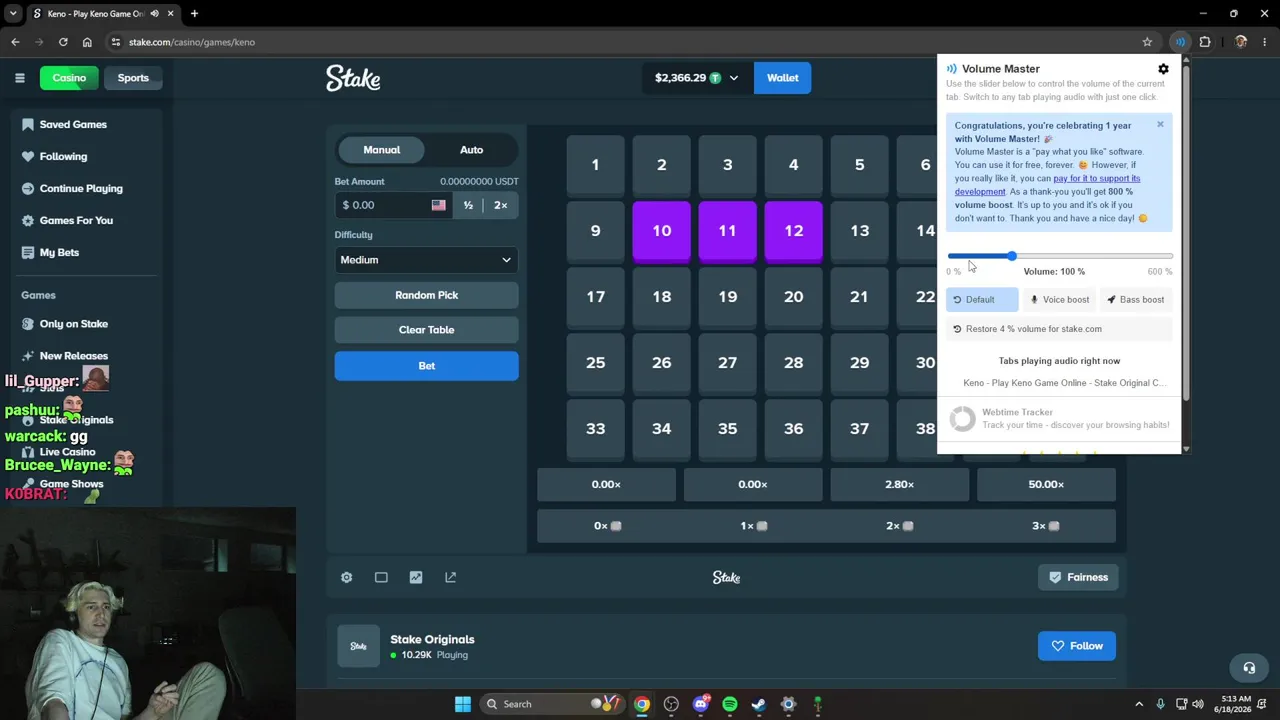
Task: Deselect Keno number 12
Action: (793, 231)
